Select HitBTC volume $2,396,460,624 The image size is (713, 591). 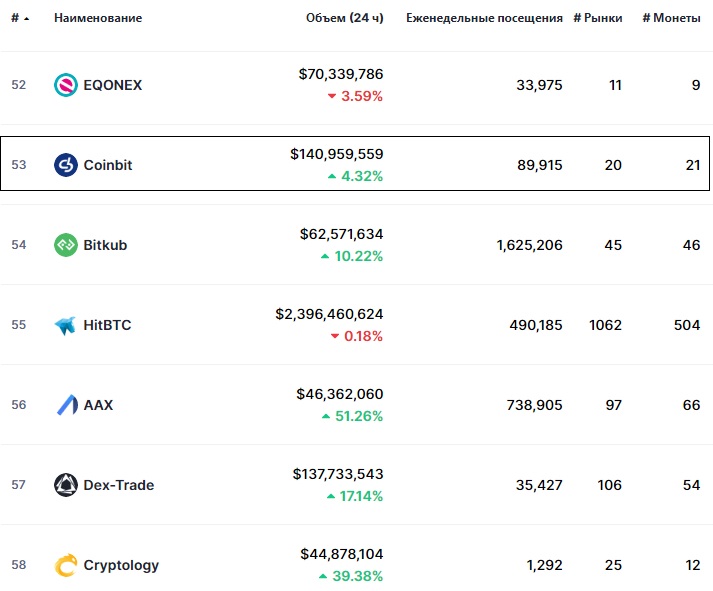[329, 314]
